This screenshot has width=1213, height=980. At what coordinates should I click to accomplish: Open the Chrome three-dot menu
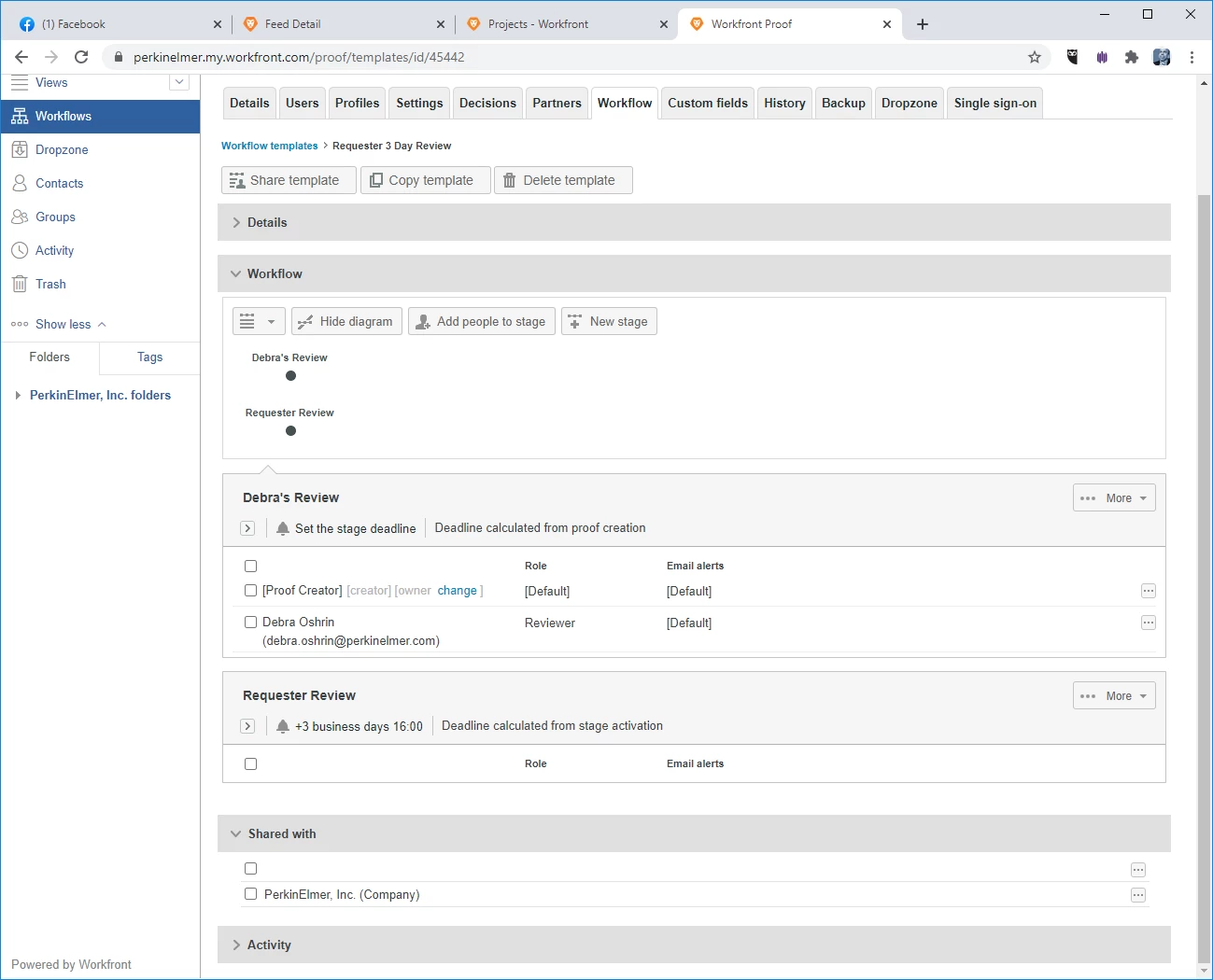pyautogui.click(x=1192, y=57)
